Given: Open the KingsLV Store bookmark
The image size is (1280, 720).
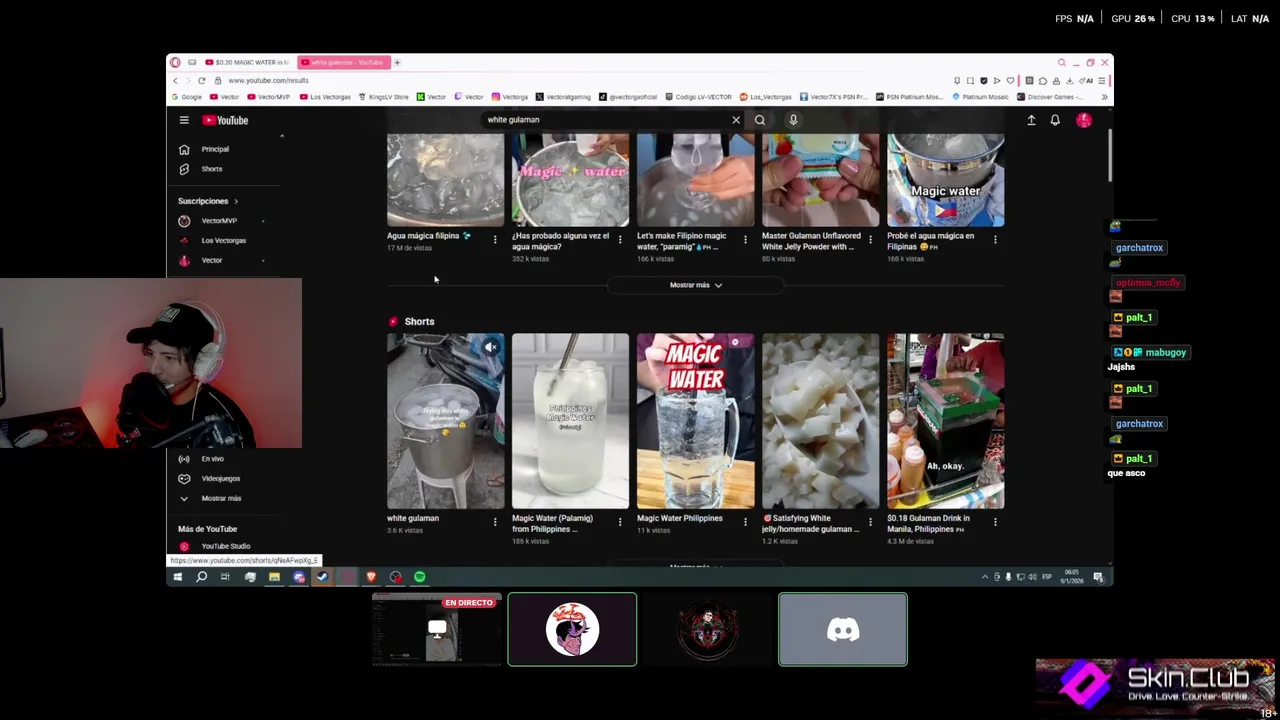Looking at the screenshot, I should [x=384, y=97].
